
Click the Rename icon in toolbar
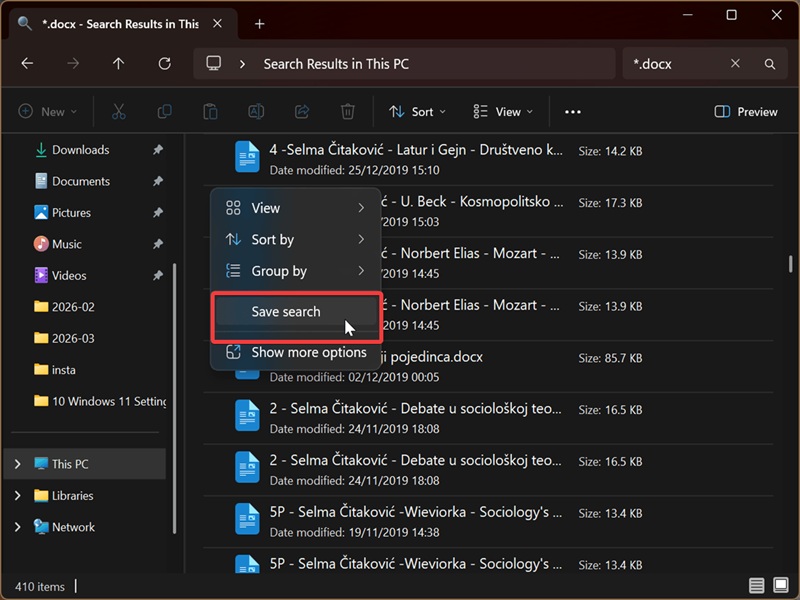(256, 111)
